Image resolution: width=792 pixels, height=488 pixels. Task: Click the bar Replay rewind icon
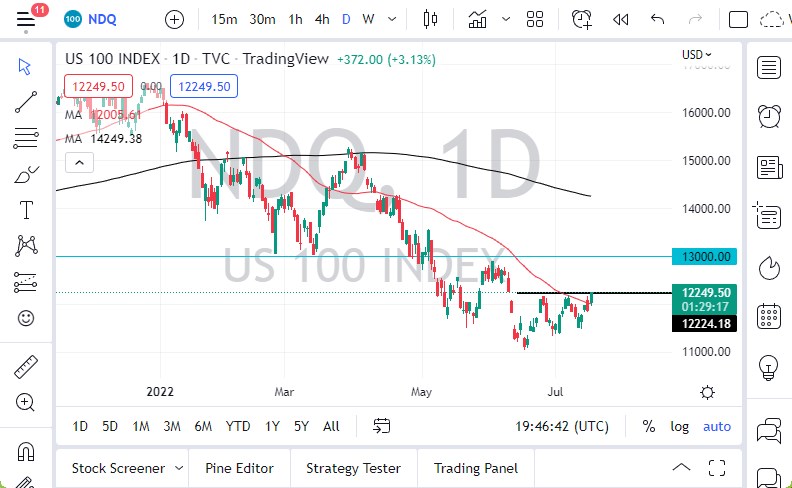(x=620, y=19)
